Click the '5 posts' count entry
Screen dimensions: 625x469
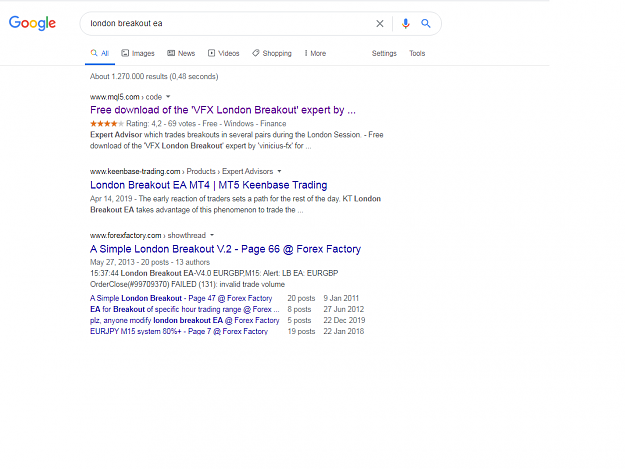[x=299, y=320]
